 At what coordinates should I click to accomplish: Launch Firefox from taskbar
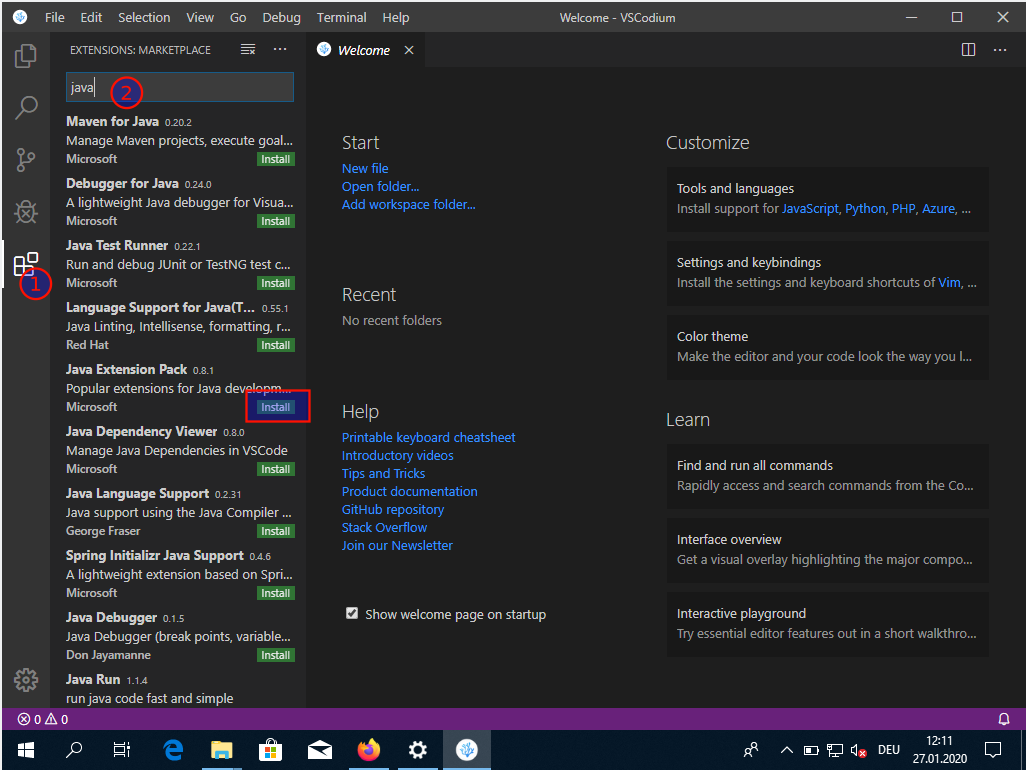(x=368, y=750)
